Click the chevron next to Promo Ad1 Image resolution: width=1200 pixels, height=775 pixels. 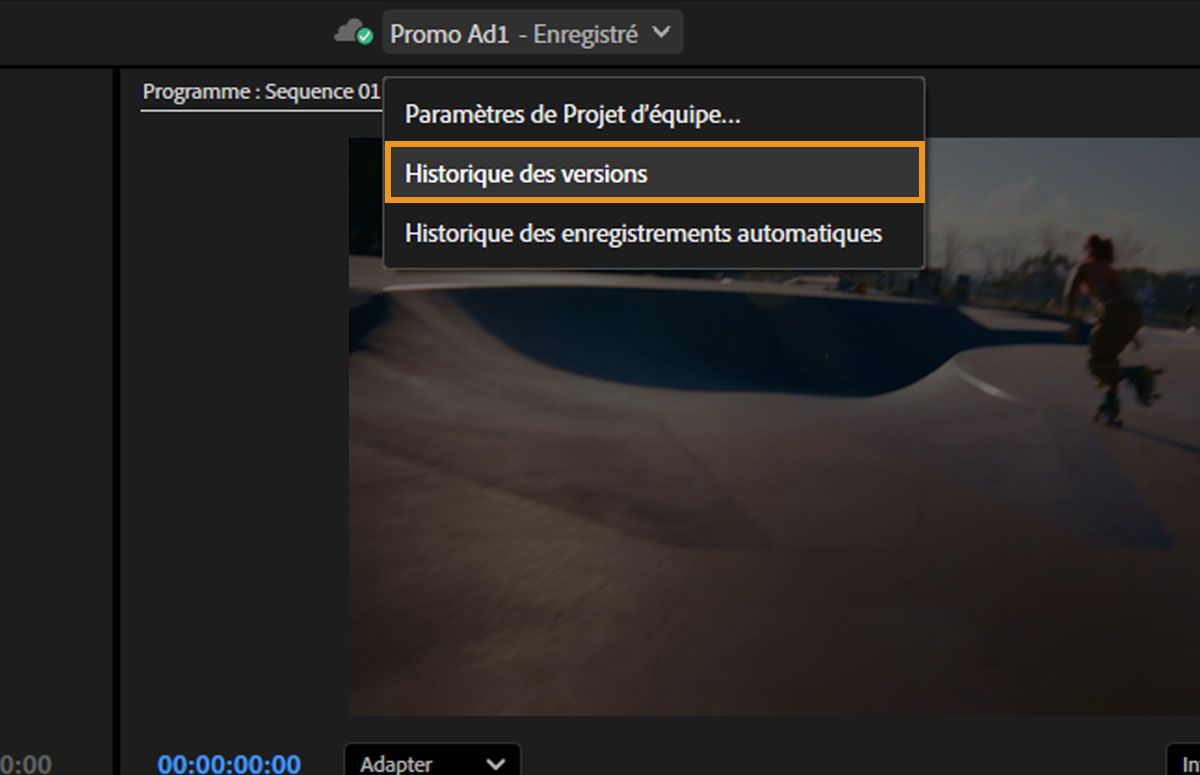(x=660, y=32)
